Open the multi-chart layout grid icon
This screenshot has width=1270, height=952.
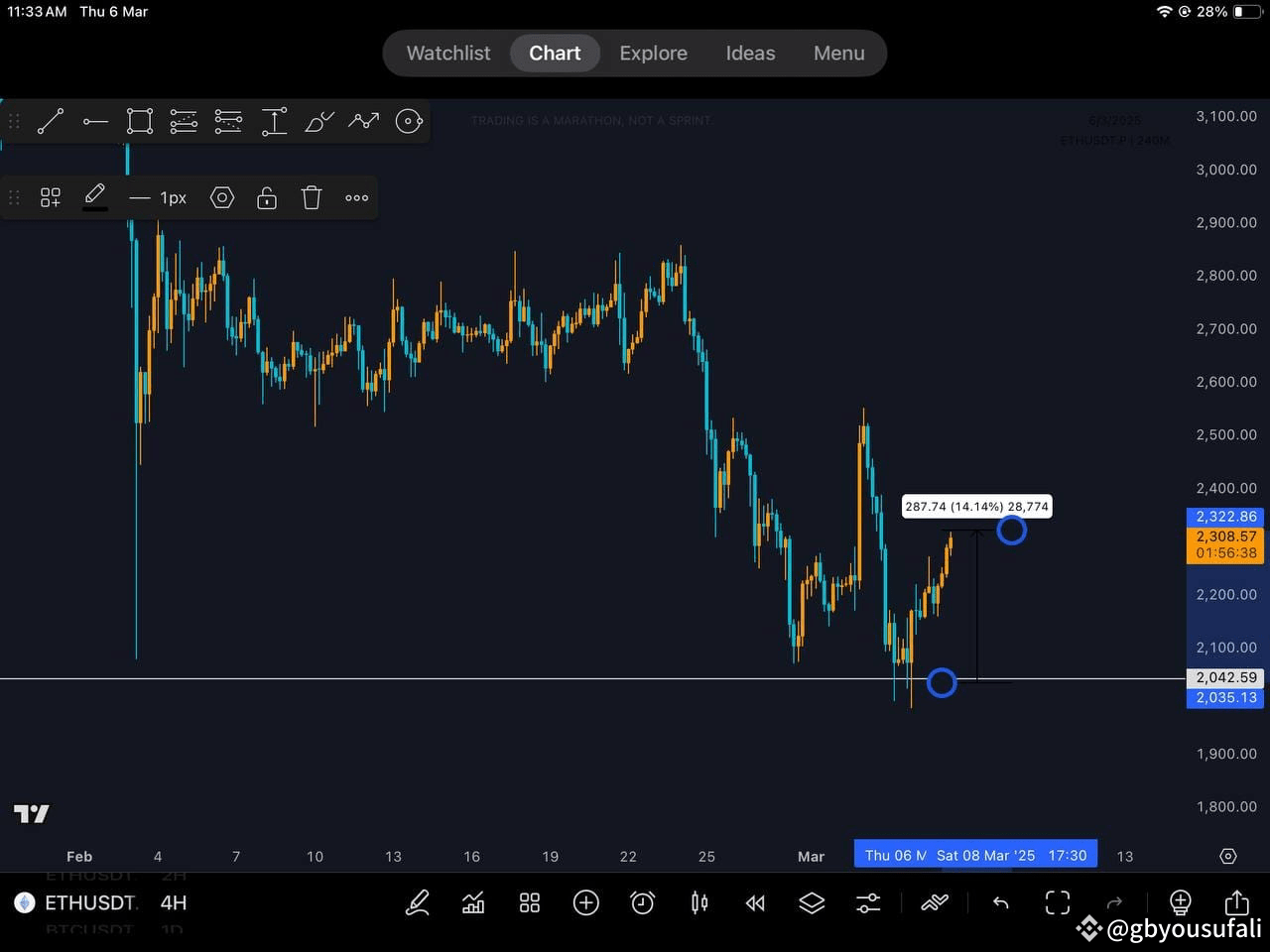coord(529,903)
